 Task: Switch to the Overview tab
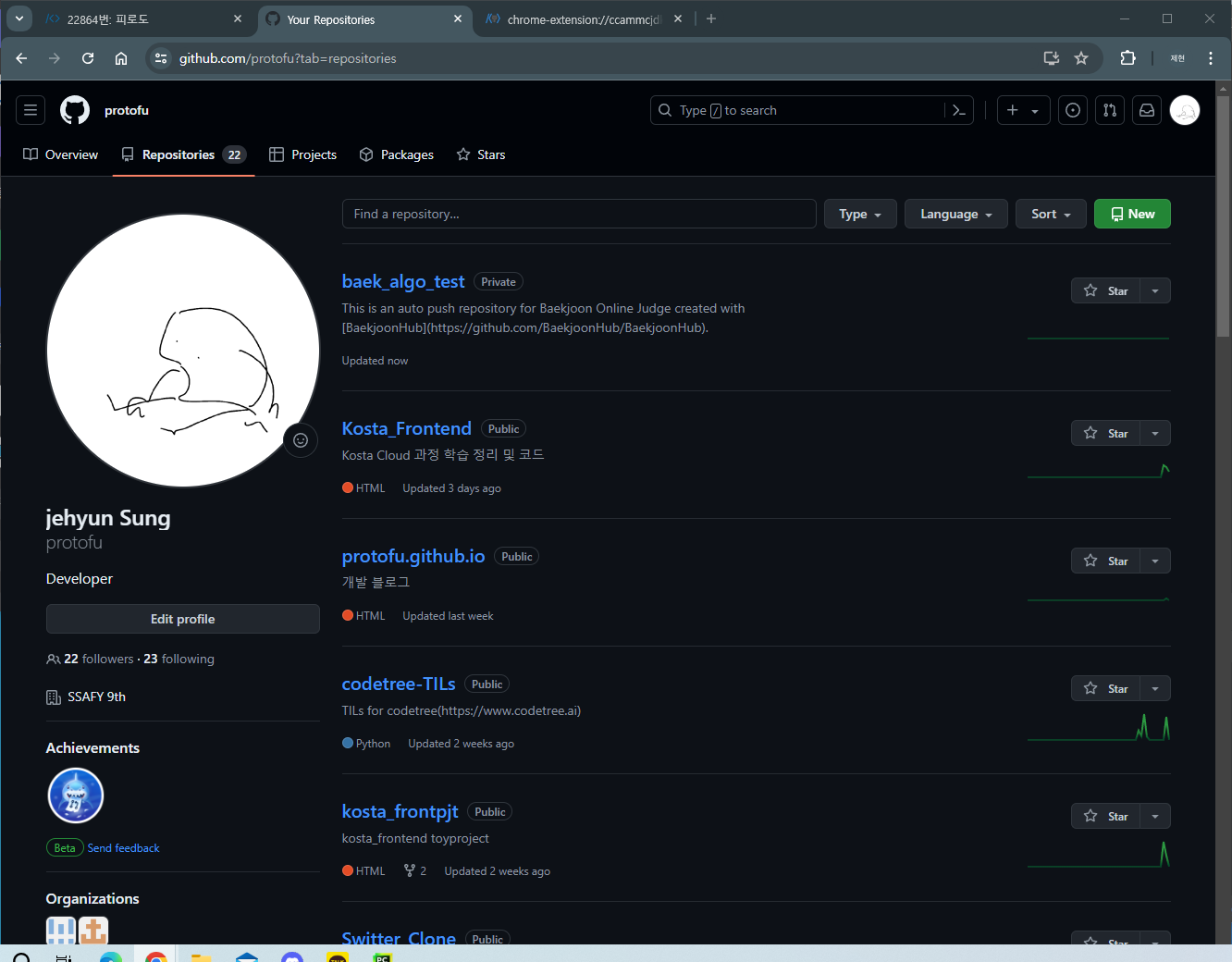60,154
